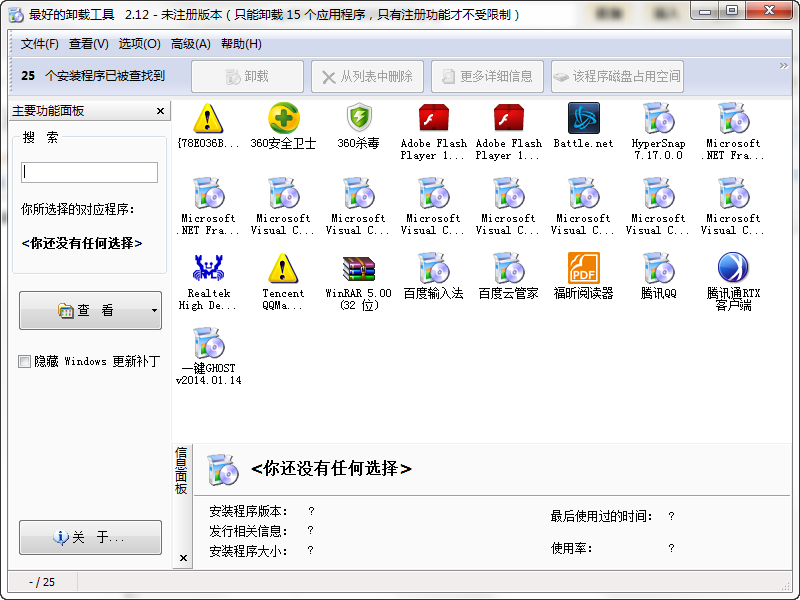This screenshot has height=600, width=800.
Task: Select the HyperSnap 7.17.0.0 icon
Action: click(x=659, y=118)
